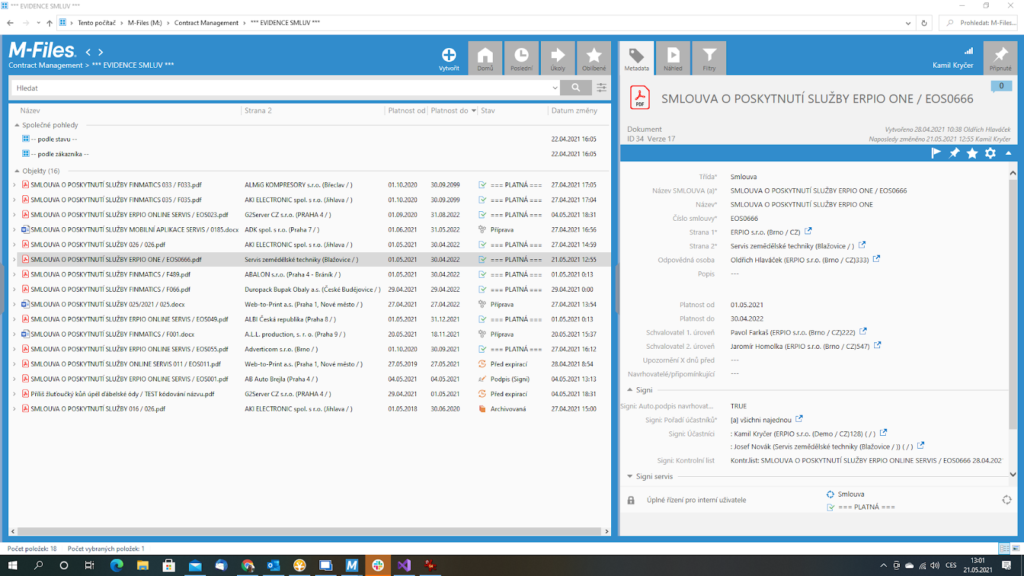Screen dimensions: 1024x576
Task: Switch to the Náhled preview tab
Action: coord(675,58)
